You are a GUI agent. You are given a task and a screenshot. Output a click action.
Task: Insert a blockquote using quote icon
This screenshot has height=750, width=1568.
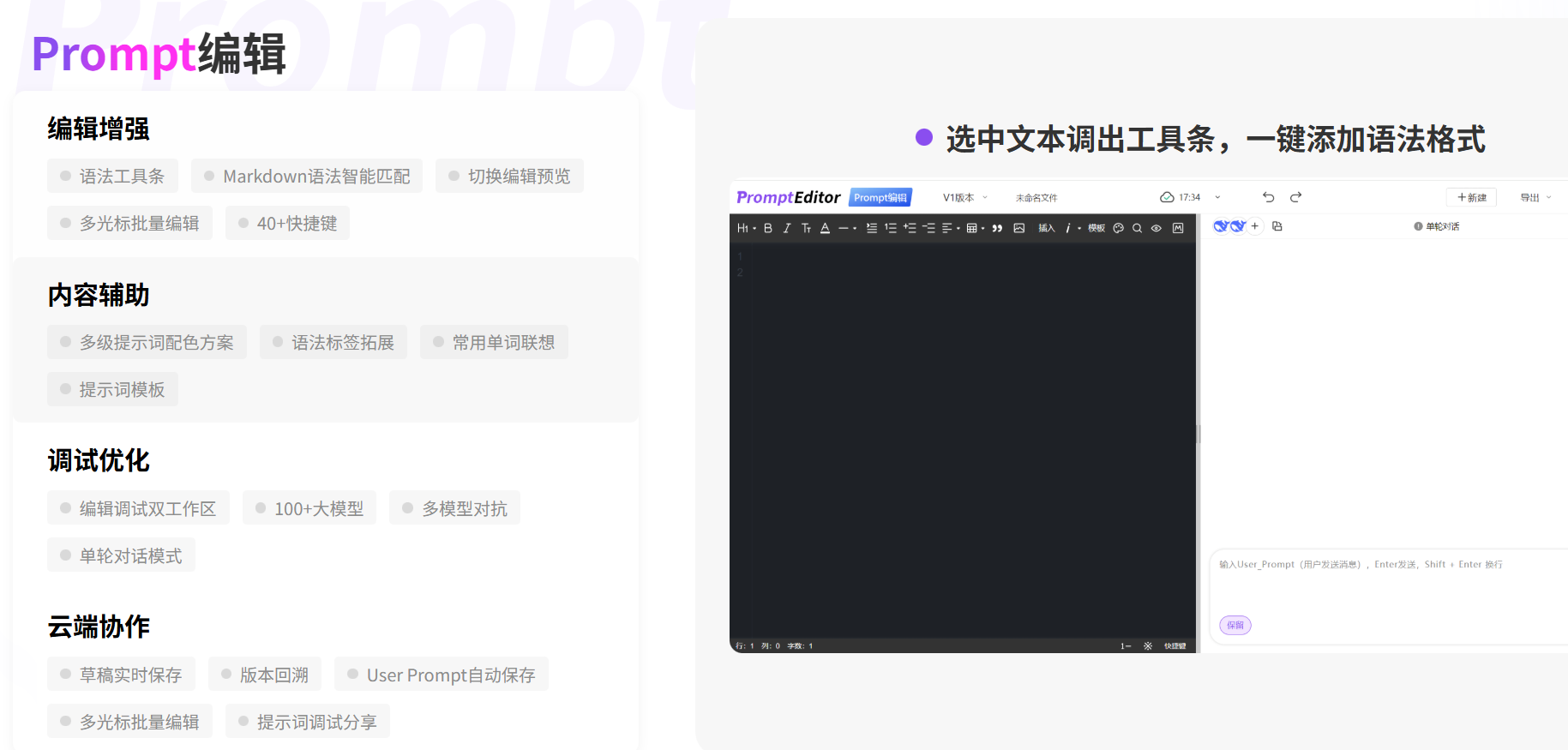tap(997, 228)
